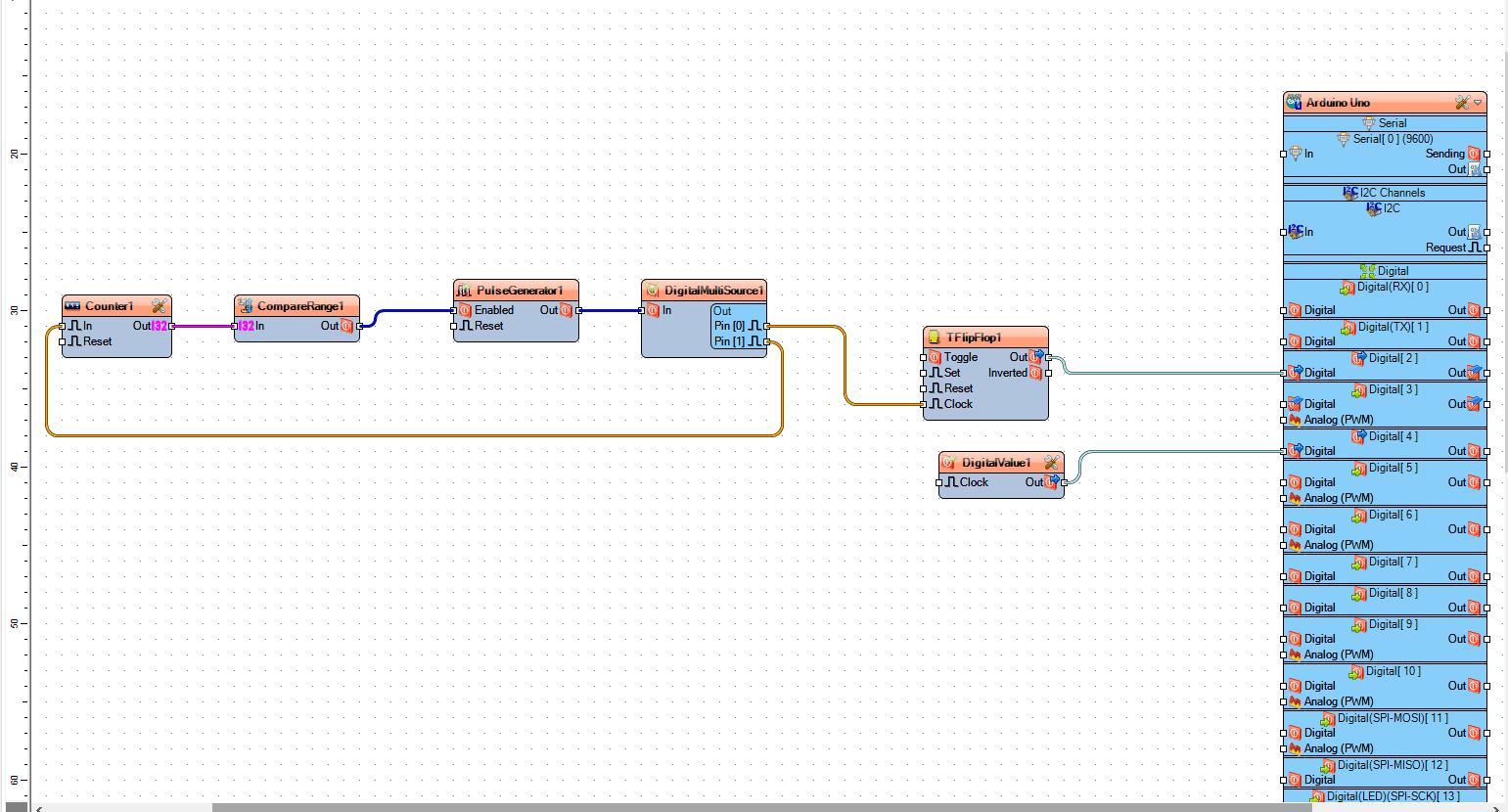Click Digital[ 2 ] Out pin
The height and width of the screenshot is (812, 1508).
point(1486,373)
